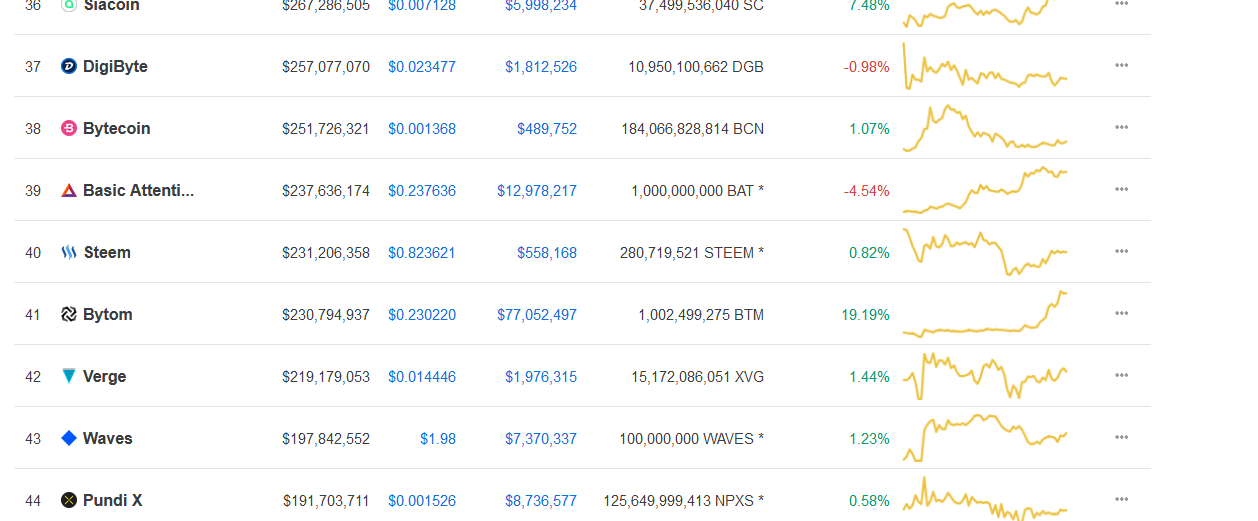View the Waves price sparkline chart
1258x521 pixels.
click(x=985, y=438)
